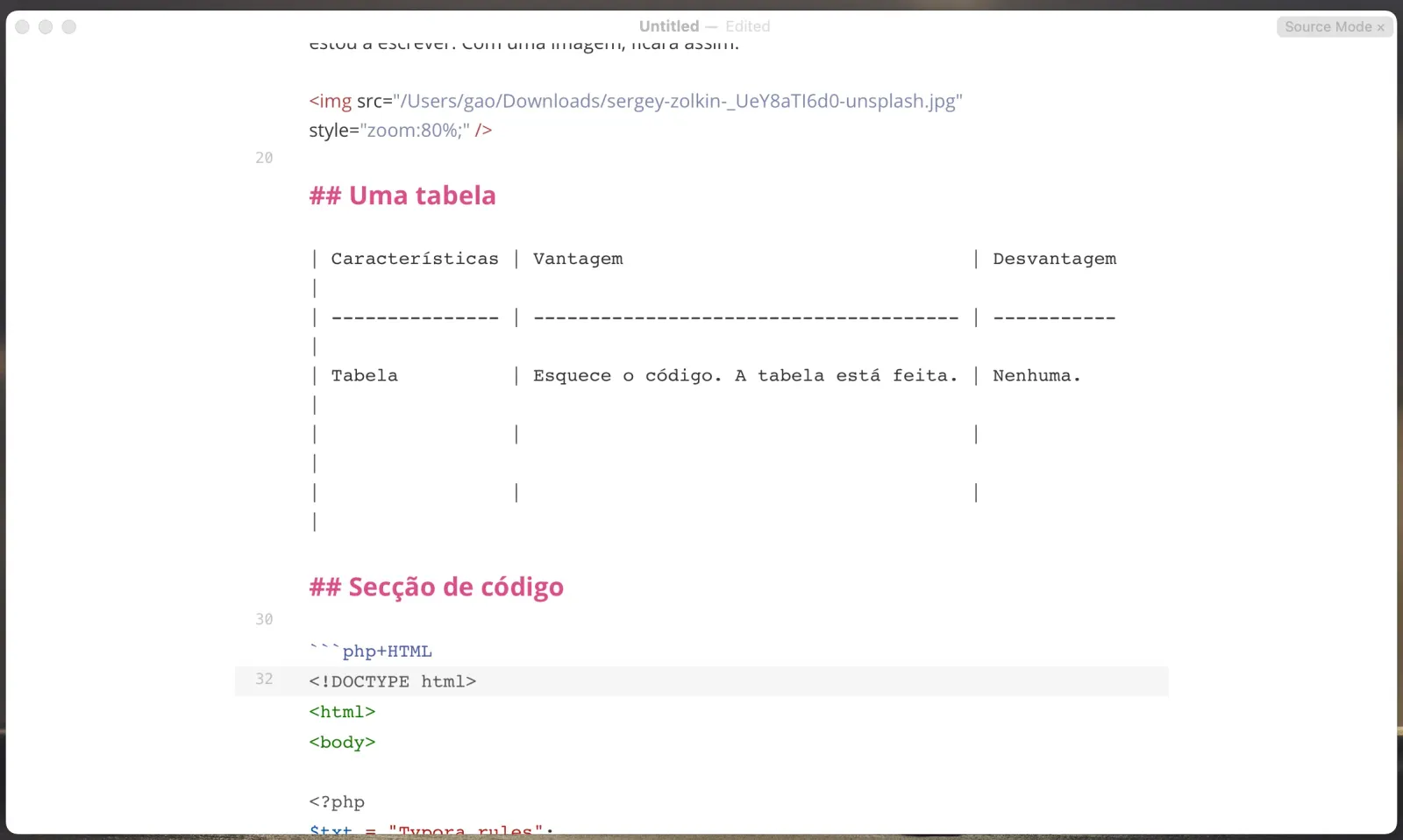Click the <body> tag line
The width and height of the screenshot is (1403, 840).
click(342, 742)
